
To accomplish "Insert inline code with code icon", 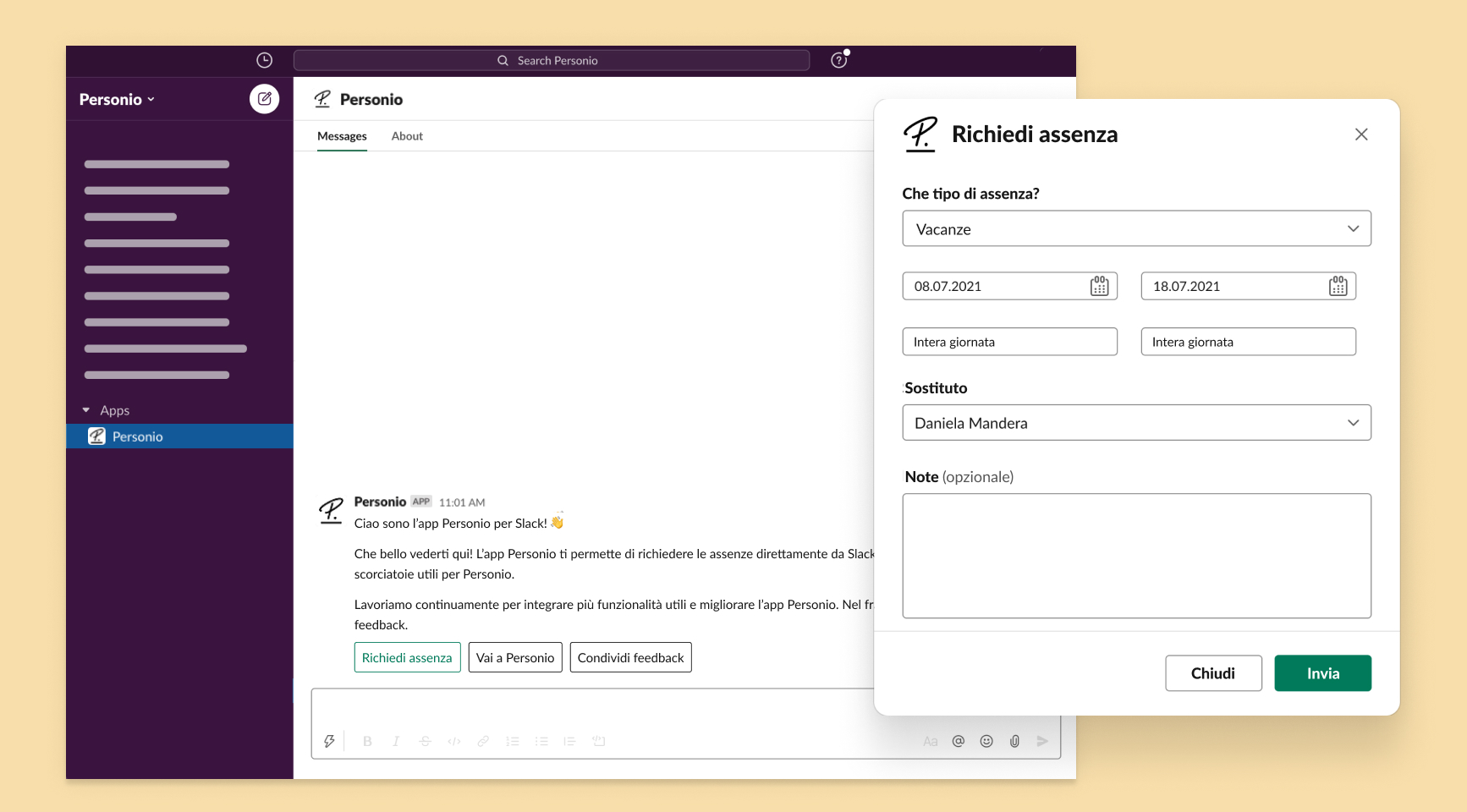I will tap(454, 741).
